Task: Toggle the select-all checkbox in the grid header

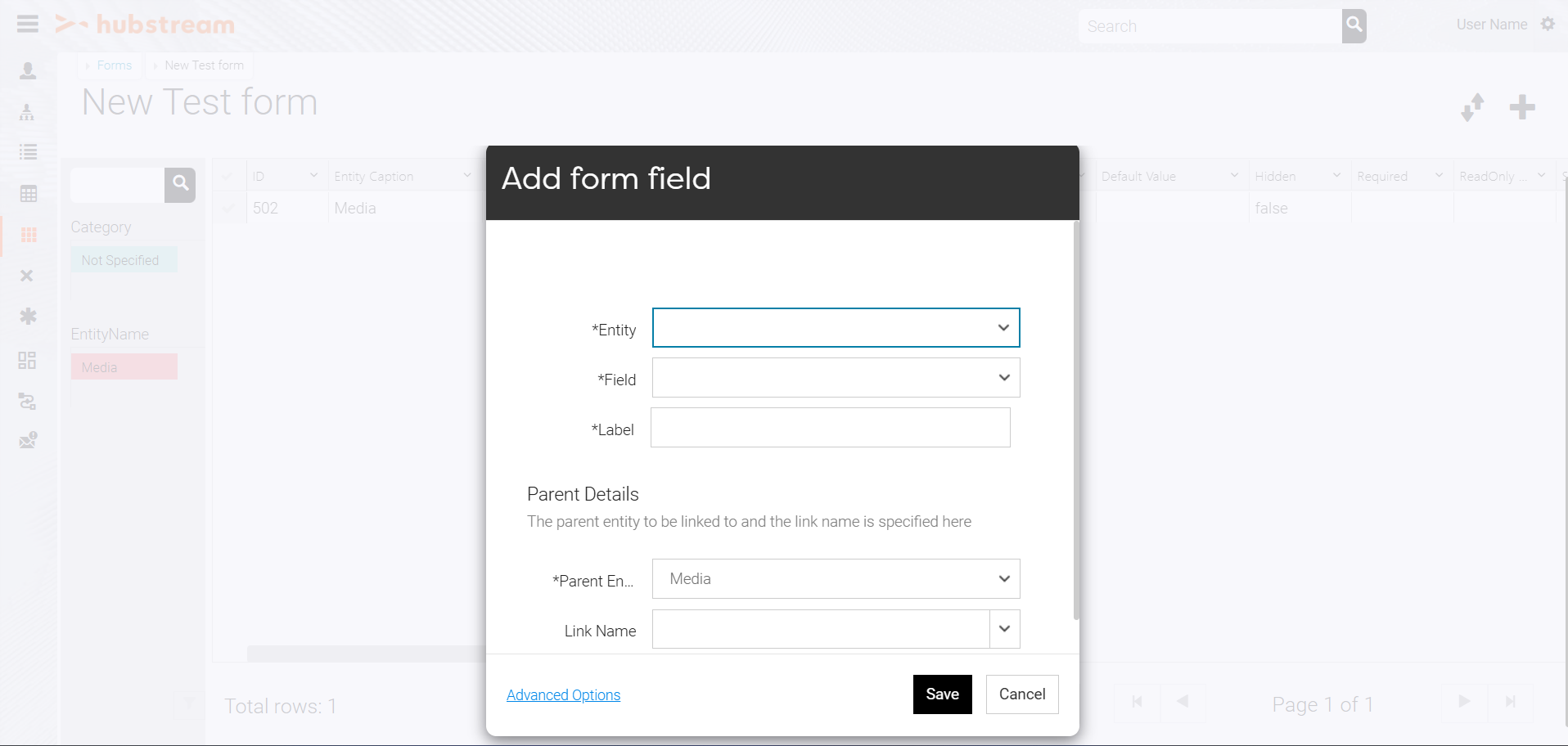Action: point(228,175)
